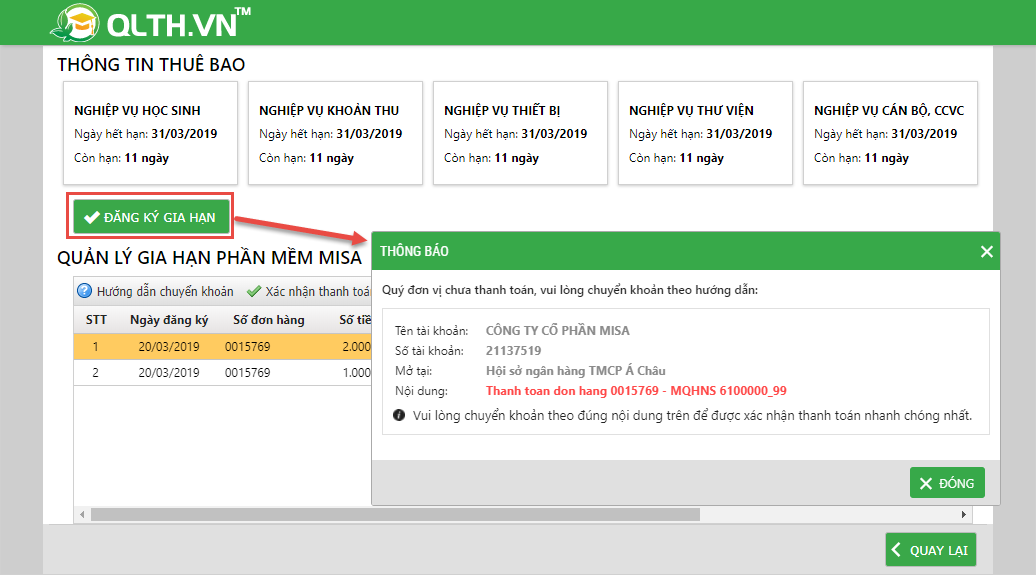Click red transfer content Thanh toan don hang

click(636, 391)
